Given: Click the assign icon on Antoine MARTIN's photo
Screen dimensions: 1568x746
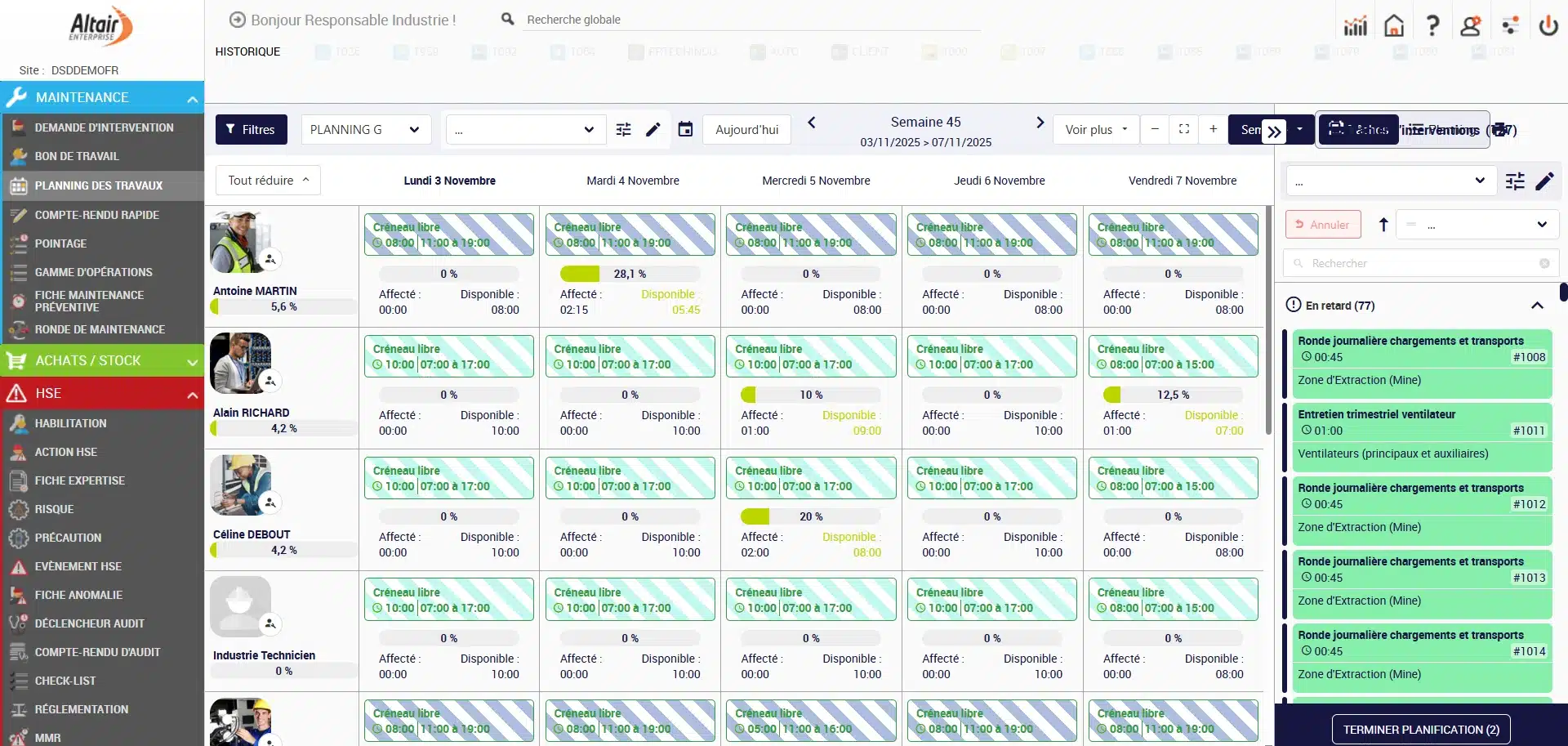Looking at the screenshot, I should (x=269, y=260).
